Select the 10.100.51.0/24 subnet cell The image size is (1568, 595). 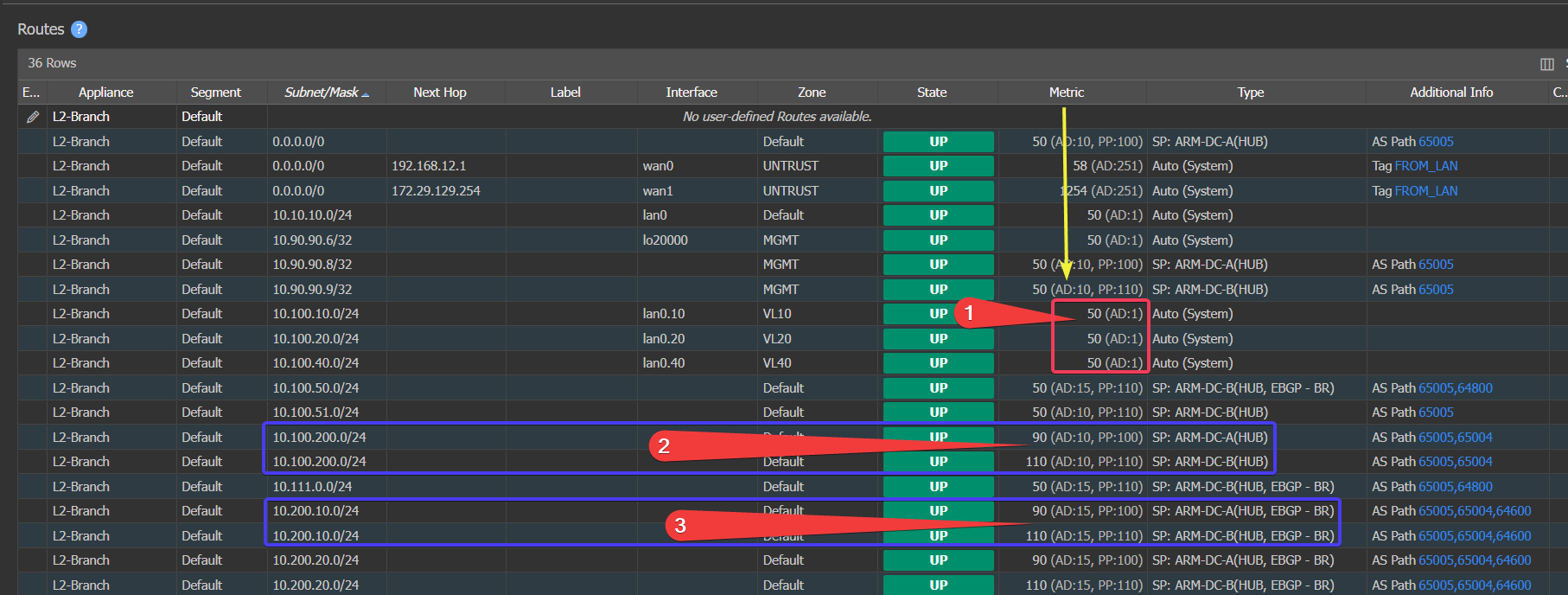pyautogui.click(x=327, y=413)
